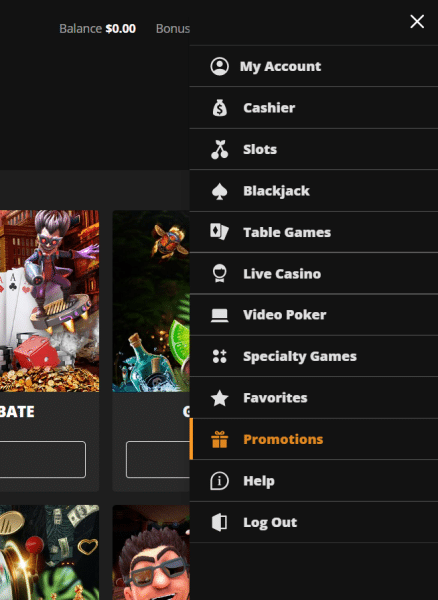The height and width of the screenshot is (600, 438).
Task: Click the Blackjack spade icon
Action: (220, 191)
